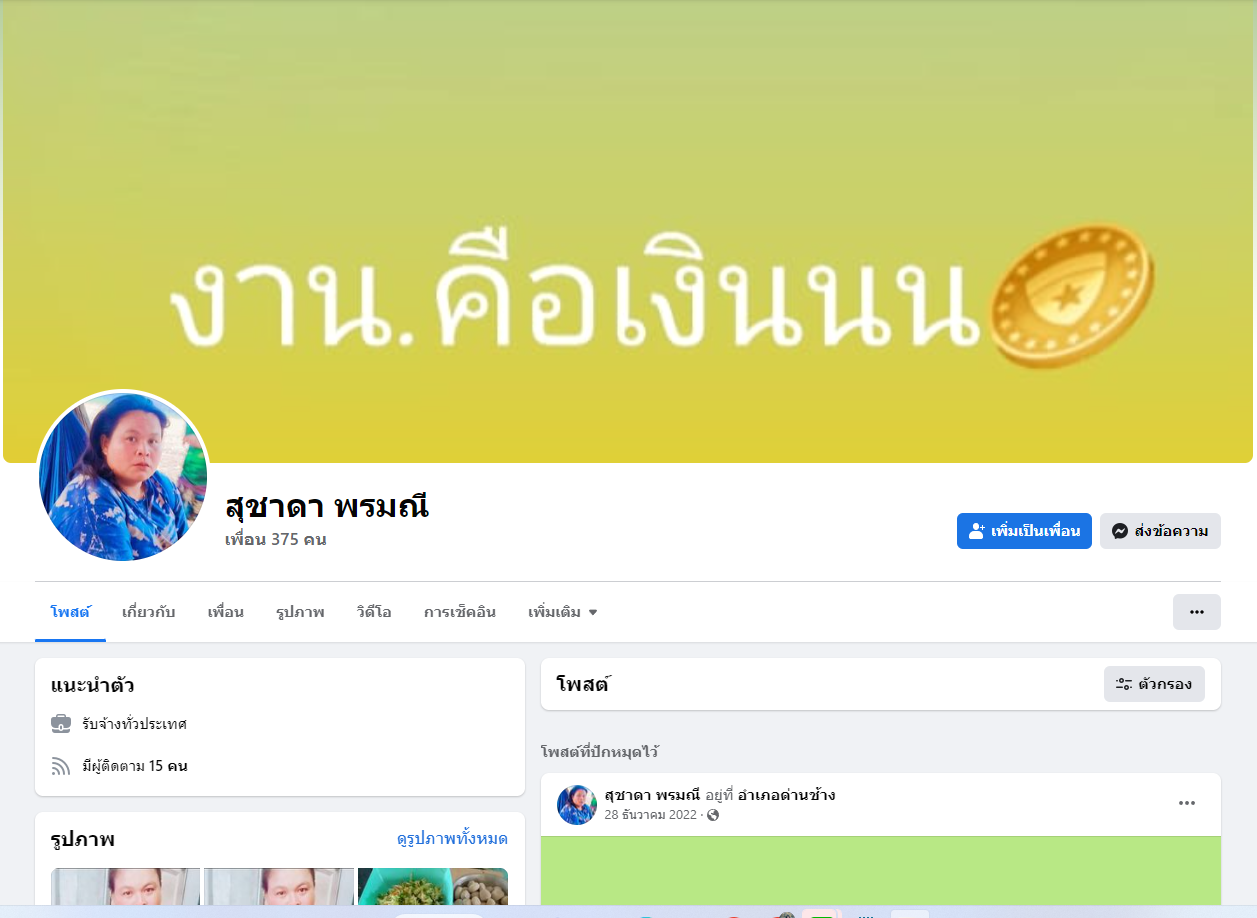
Task: Click the อำเภอด่านช้าง location link
Action: pos(786,795)
